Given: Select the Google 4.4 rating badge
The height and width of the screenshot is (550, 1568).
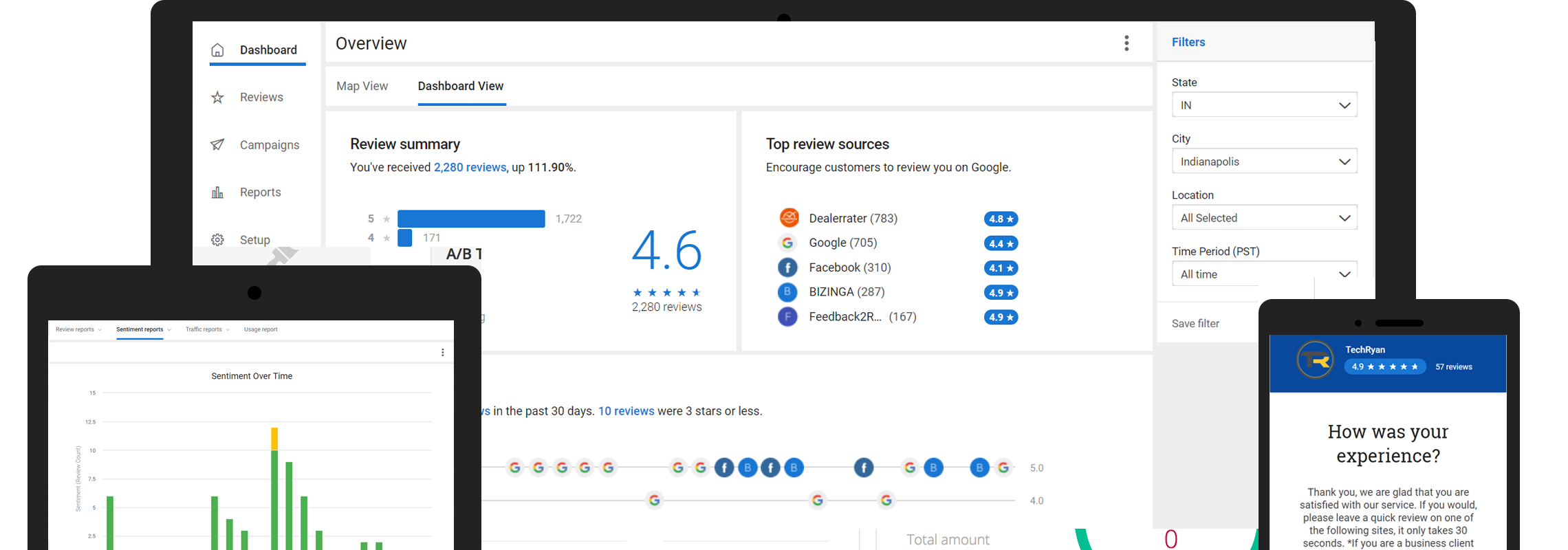Looking at the screenshot, I should coord(1001,243).
